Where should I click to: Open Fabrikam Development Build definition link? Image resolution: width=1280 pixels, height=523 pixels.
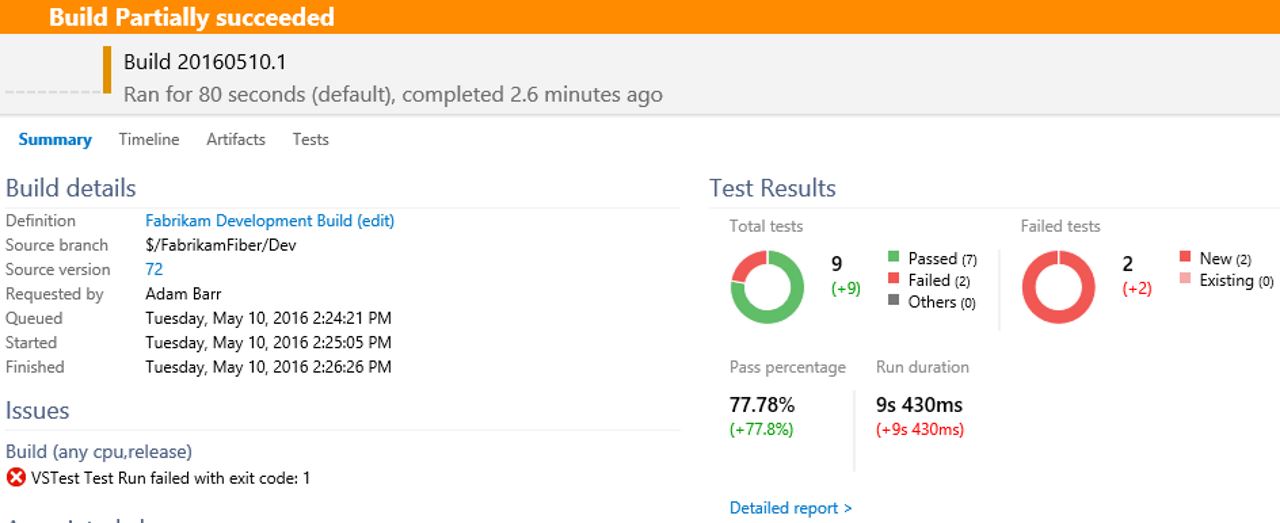coord(270,221)
